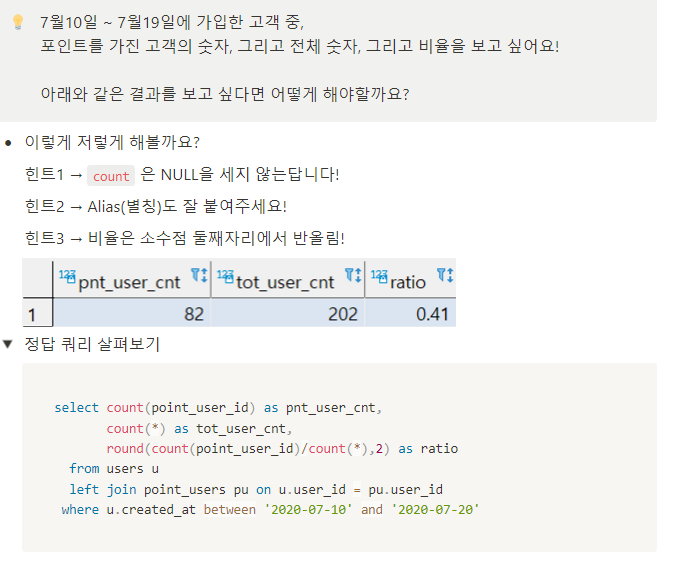
Task: Click the hint line starting with 힌트3
Action: tap(184, 238)
